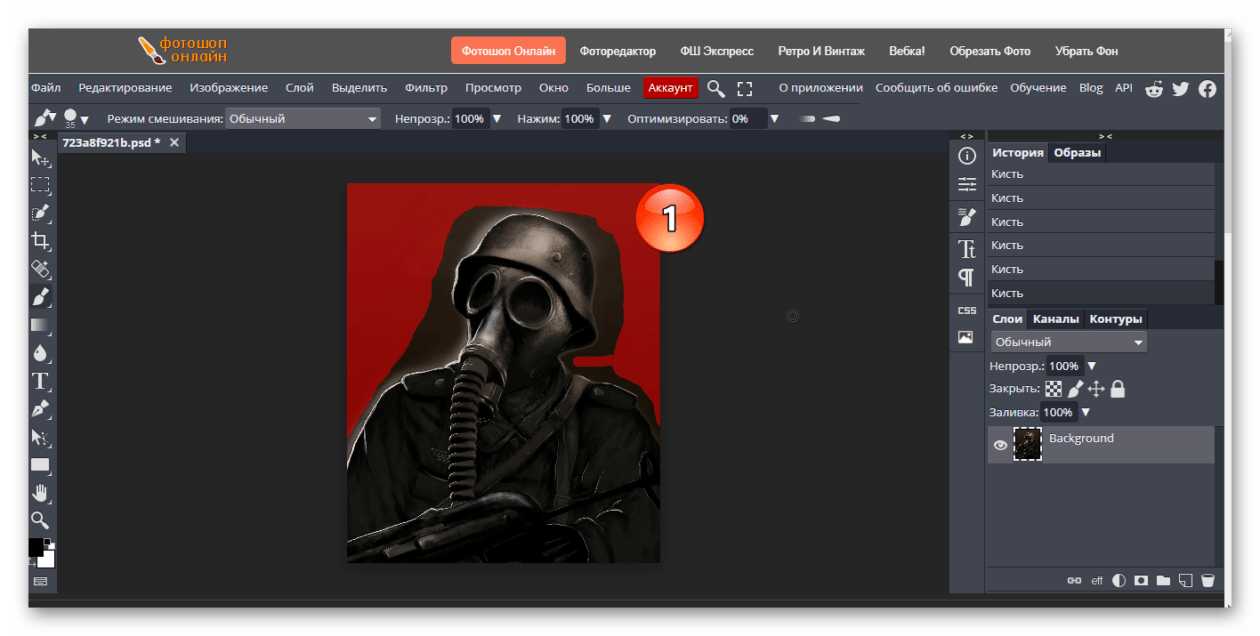
Task: Click the search magnifier in menu bar
Action: click(x=716, y=88)
